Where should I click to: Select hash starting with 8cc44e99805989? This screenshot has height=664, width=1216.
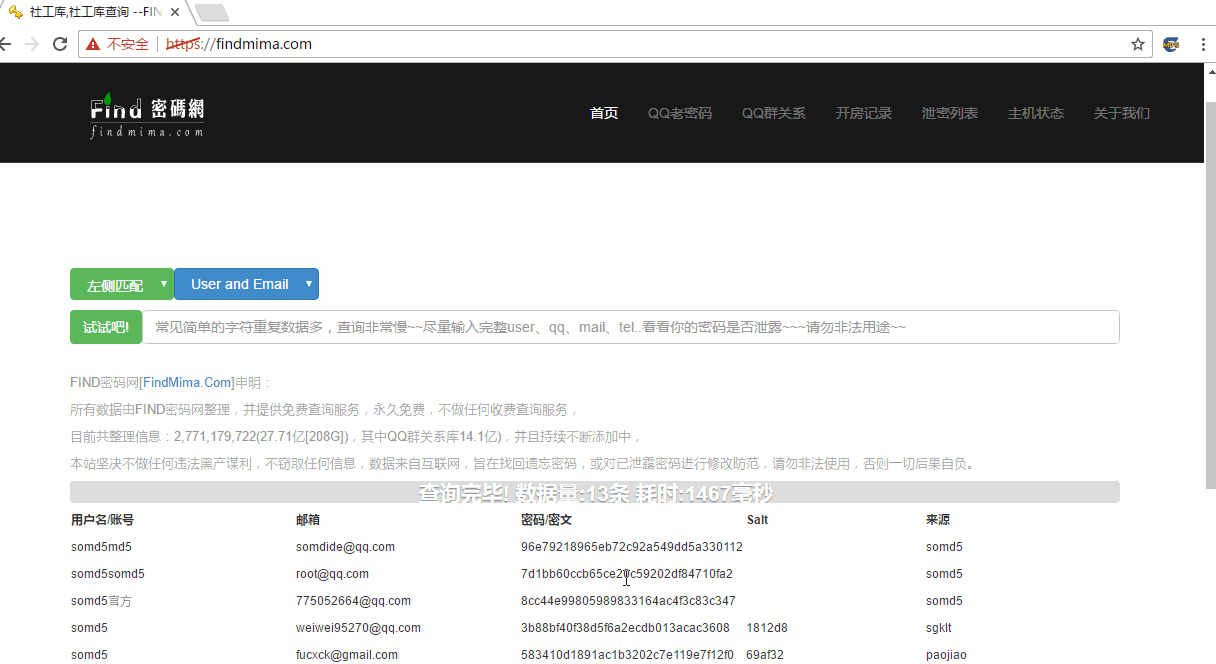(628, 601)
